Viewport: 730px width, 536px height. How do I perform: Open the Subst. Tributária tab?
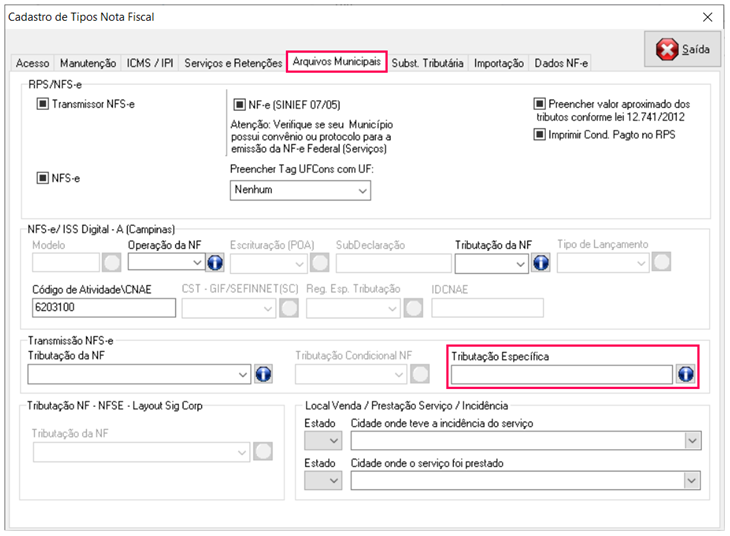[428, 63]
